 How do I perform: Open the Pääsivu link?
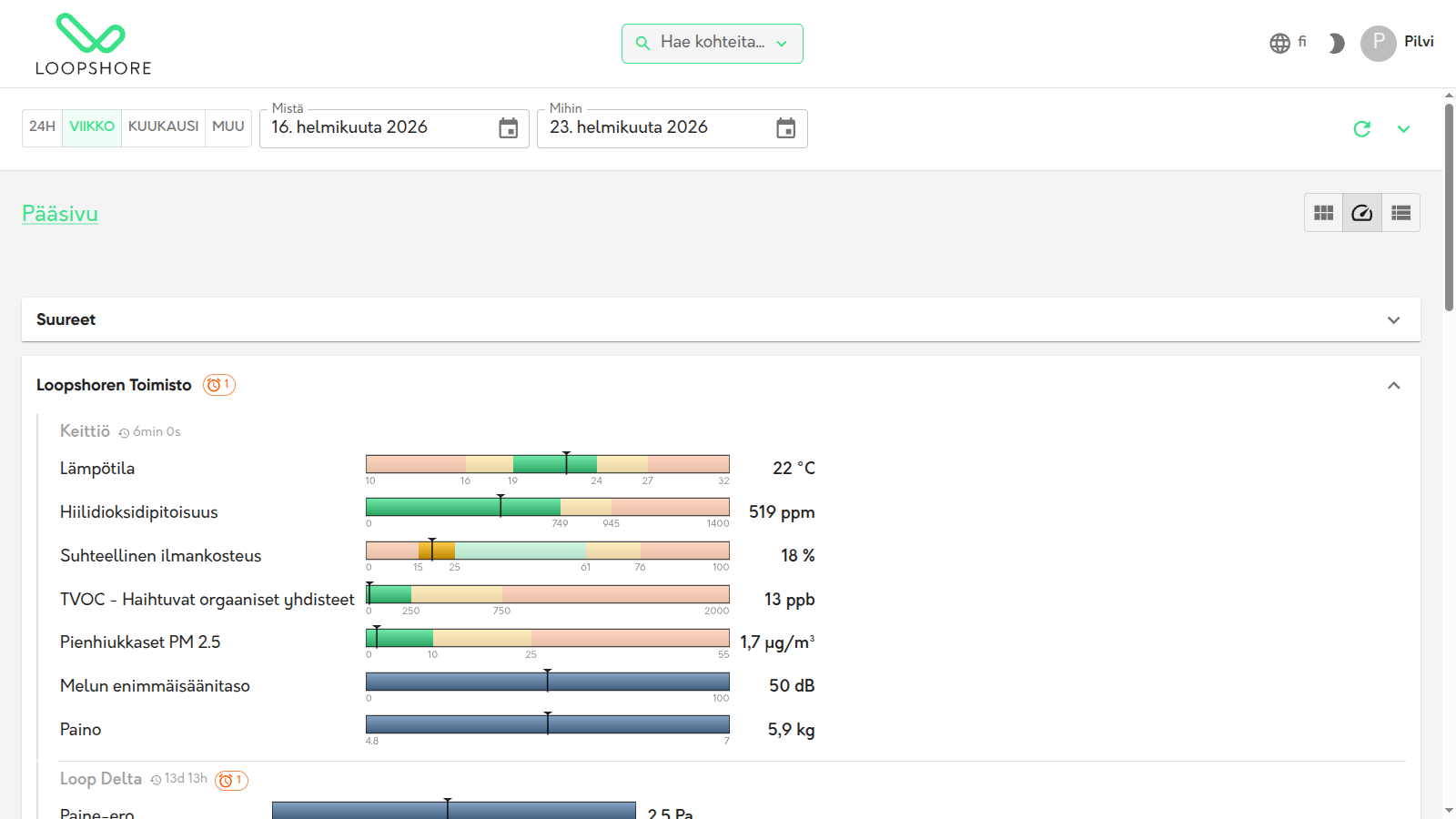[x=60, y=214]
